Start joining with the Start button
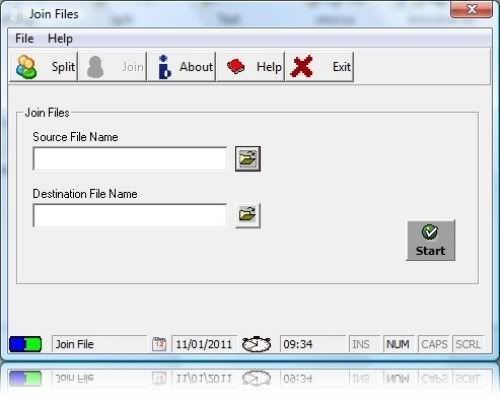Image resolution: width=500 pixels, height=398 pixels. click(x=431, y=240)
